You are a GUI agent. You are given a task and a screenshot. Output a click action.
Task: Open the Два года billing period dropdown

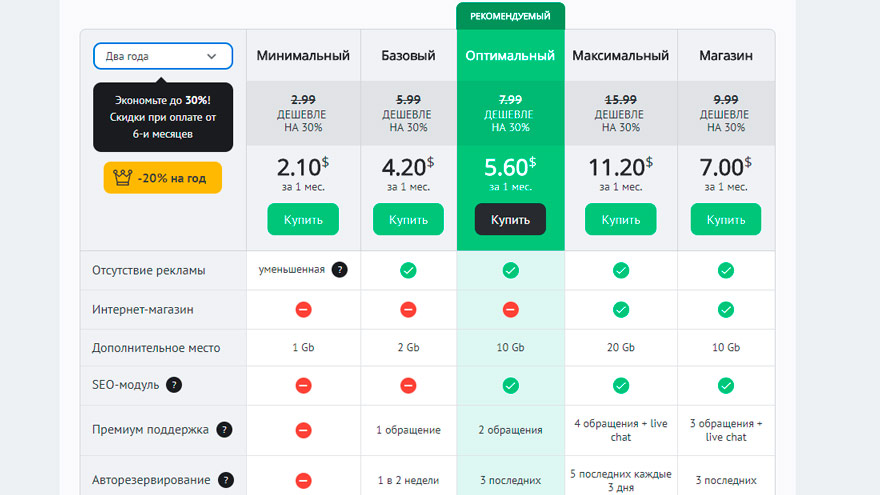[x=163, y=56]
